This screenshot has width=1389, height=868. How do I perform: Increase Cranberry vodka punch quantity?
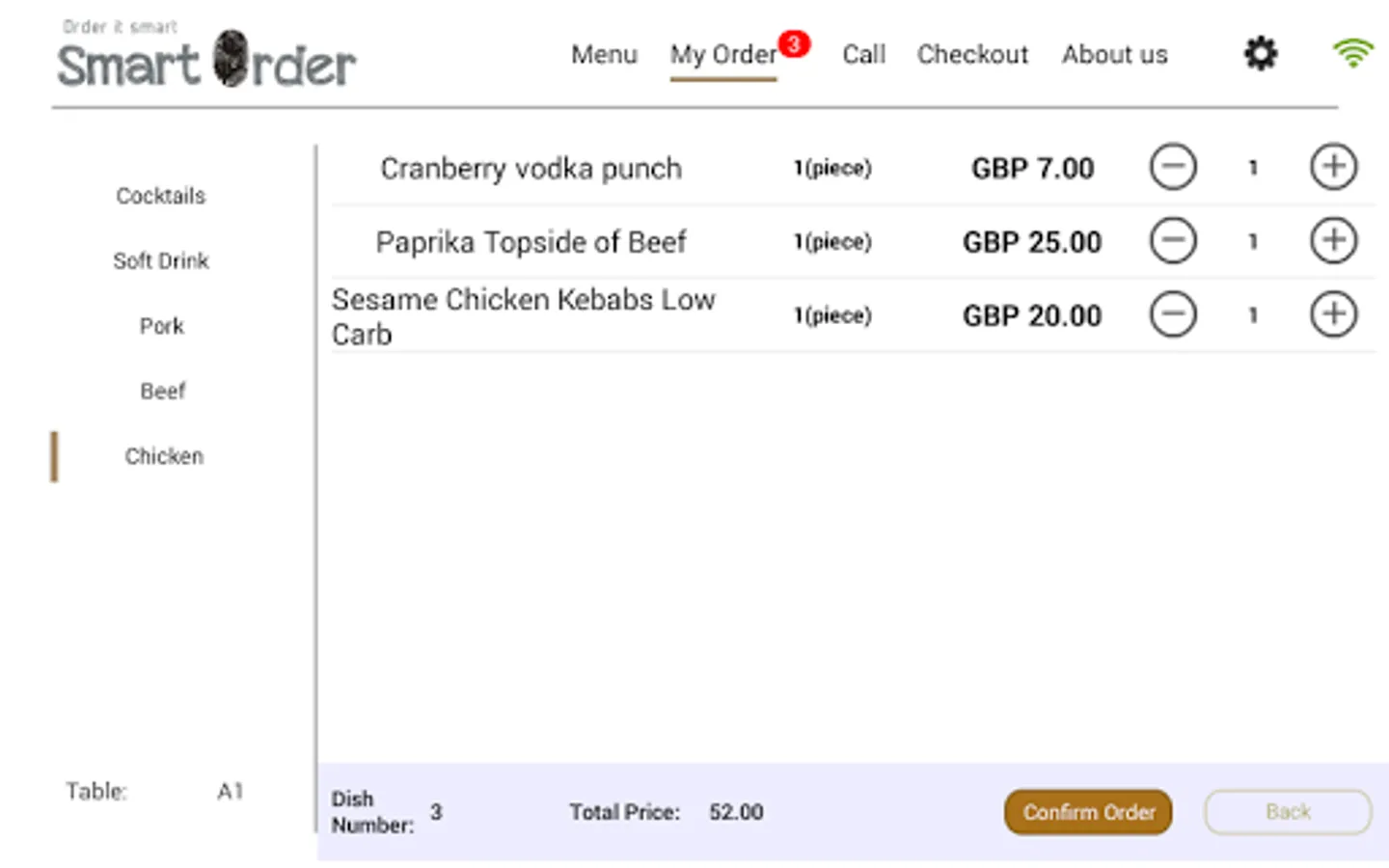tap(1333, 168)
